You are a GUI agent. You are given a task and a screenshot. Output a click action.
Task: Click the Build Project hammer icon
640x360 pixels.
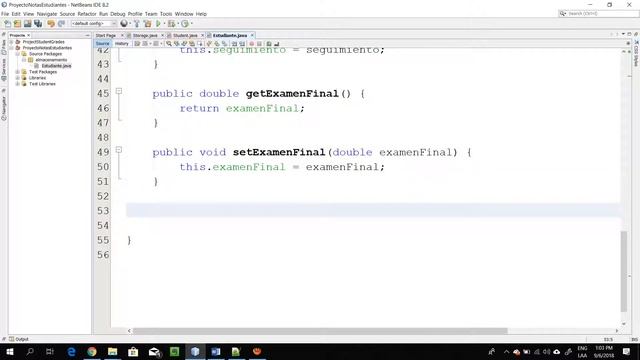137,24
